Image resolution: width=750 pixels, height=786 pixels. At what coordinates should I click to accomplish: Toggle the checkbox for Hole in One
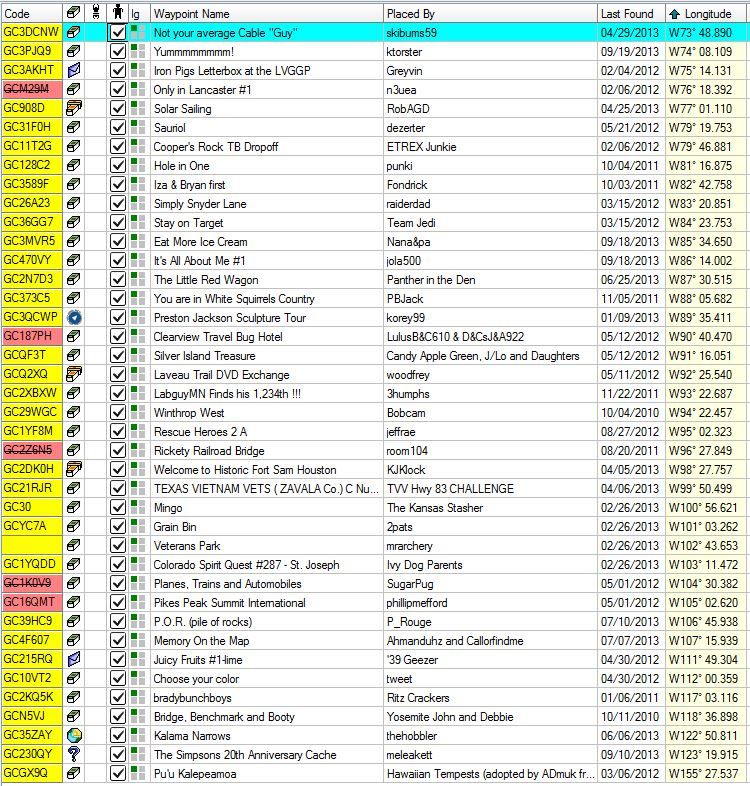coord(118,166)
